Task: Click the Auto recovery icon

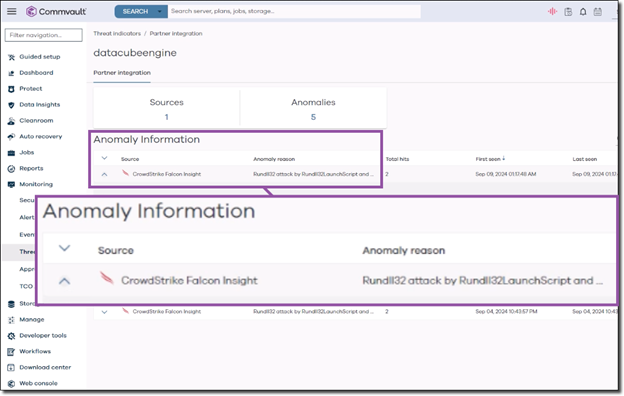Action: 11,137
